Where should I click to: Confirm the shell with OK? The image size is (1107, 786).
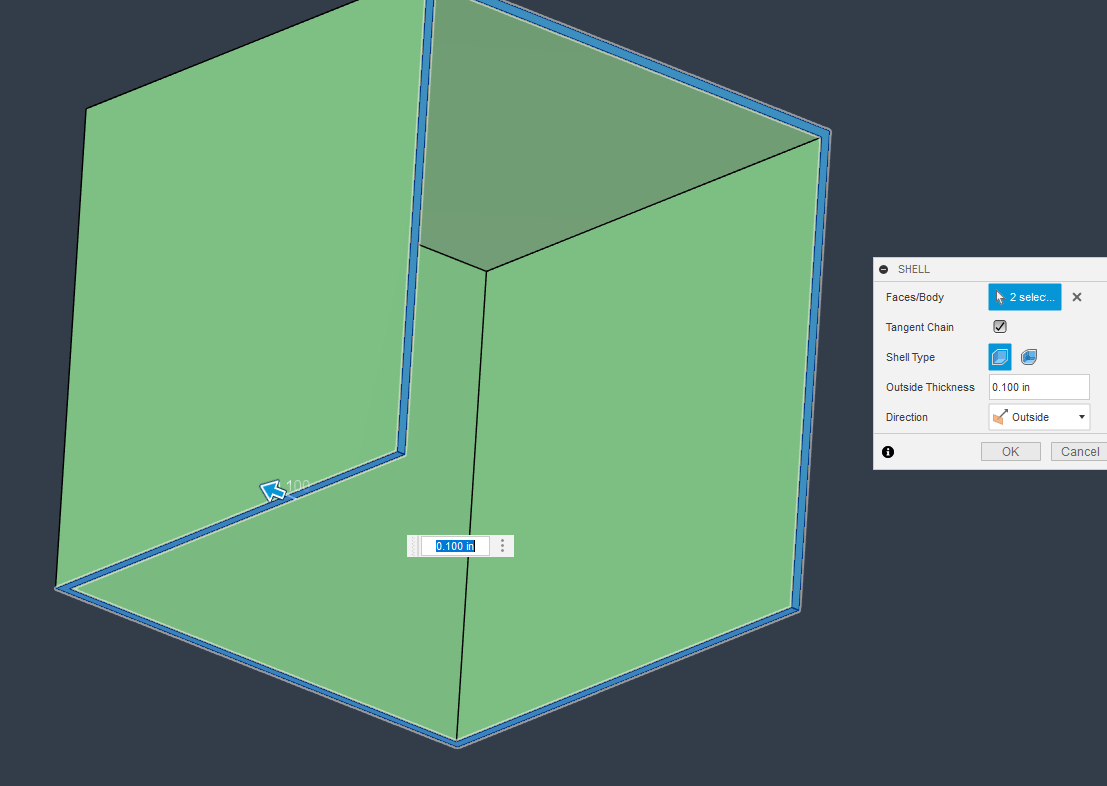(x=1010, y=451)
